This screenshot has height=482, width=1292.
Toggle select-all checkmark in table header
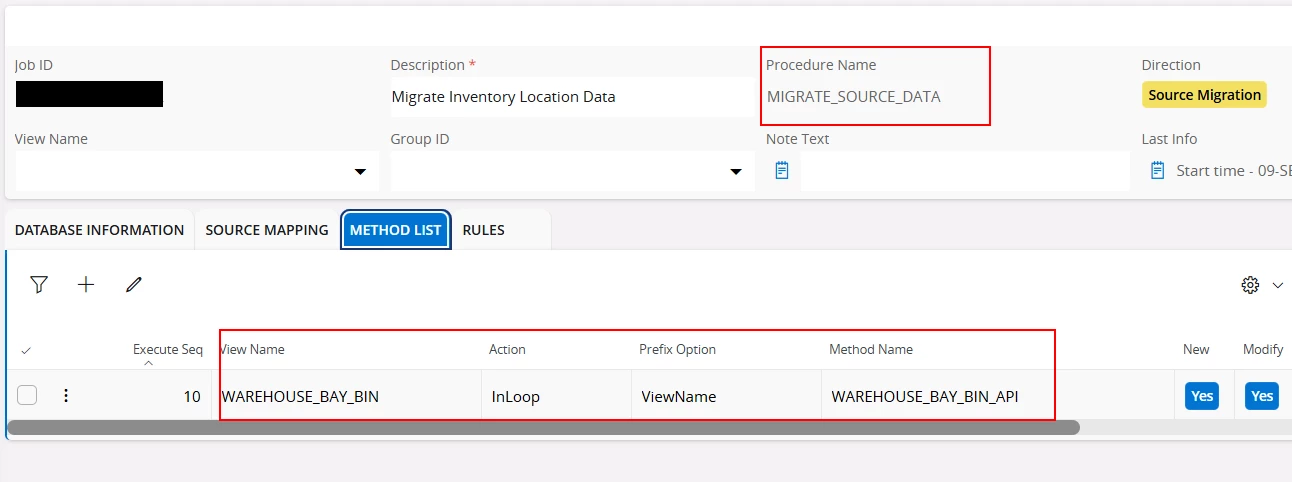(26, 350)
